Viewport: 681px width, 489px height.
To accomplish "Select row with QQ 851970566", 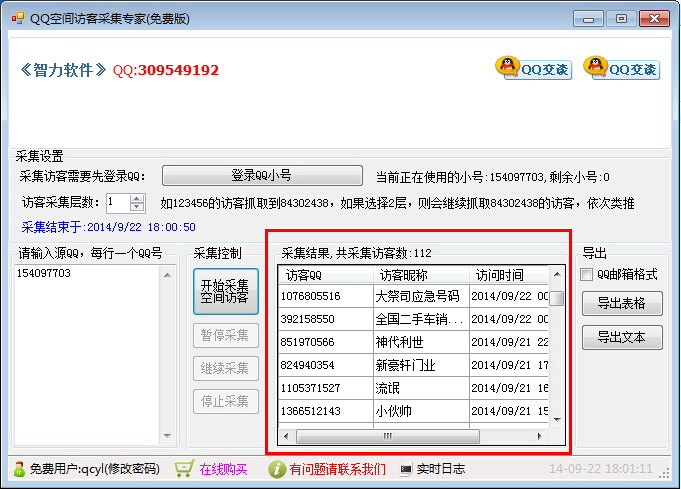I will pyautogui.click(x=413, y=342).
